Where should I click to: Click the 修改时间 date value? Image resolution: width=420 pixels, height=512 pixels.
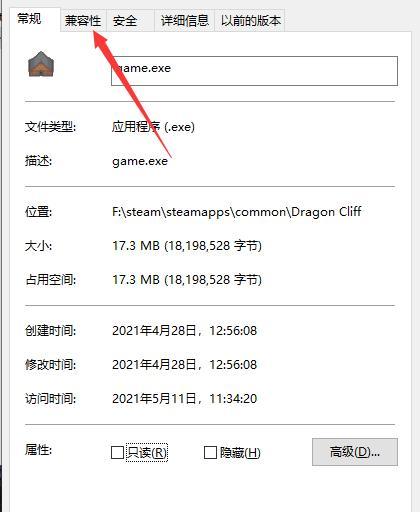point(184,365)
